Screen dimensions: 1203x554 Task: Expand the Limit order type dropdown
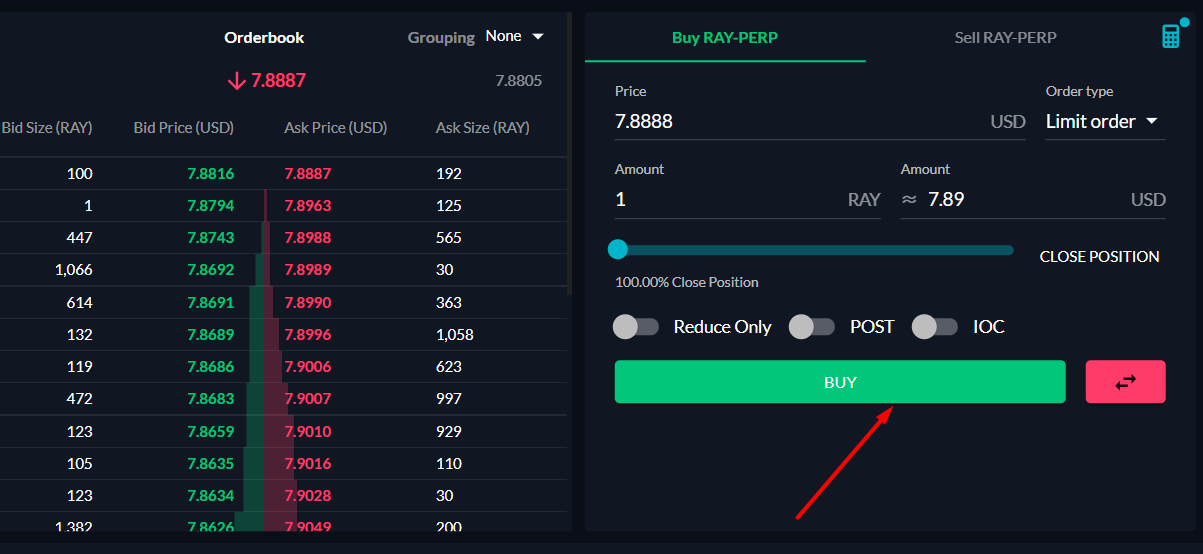[1102, 122]
